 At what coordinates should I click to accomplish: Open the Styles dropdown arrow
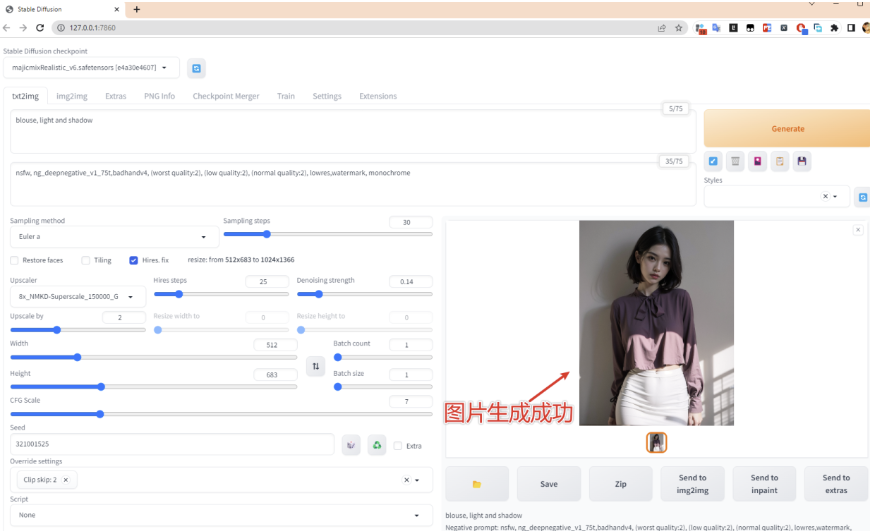[835, 196]
